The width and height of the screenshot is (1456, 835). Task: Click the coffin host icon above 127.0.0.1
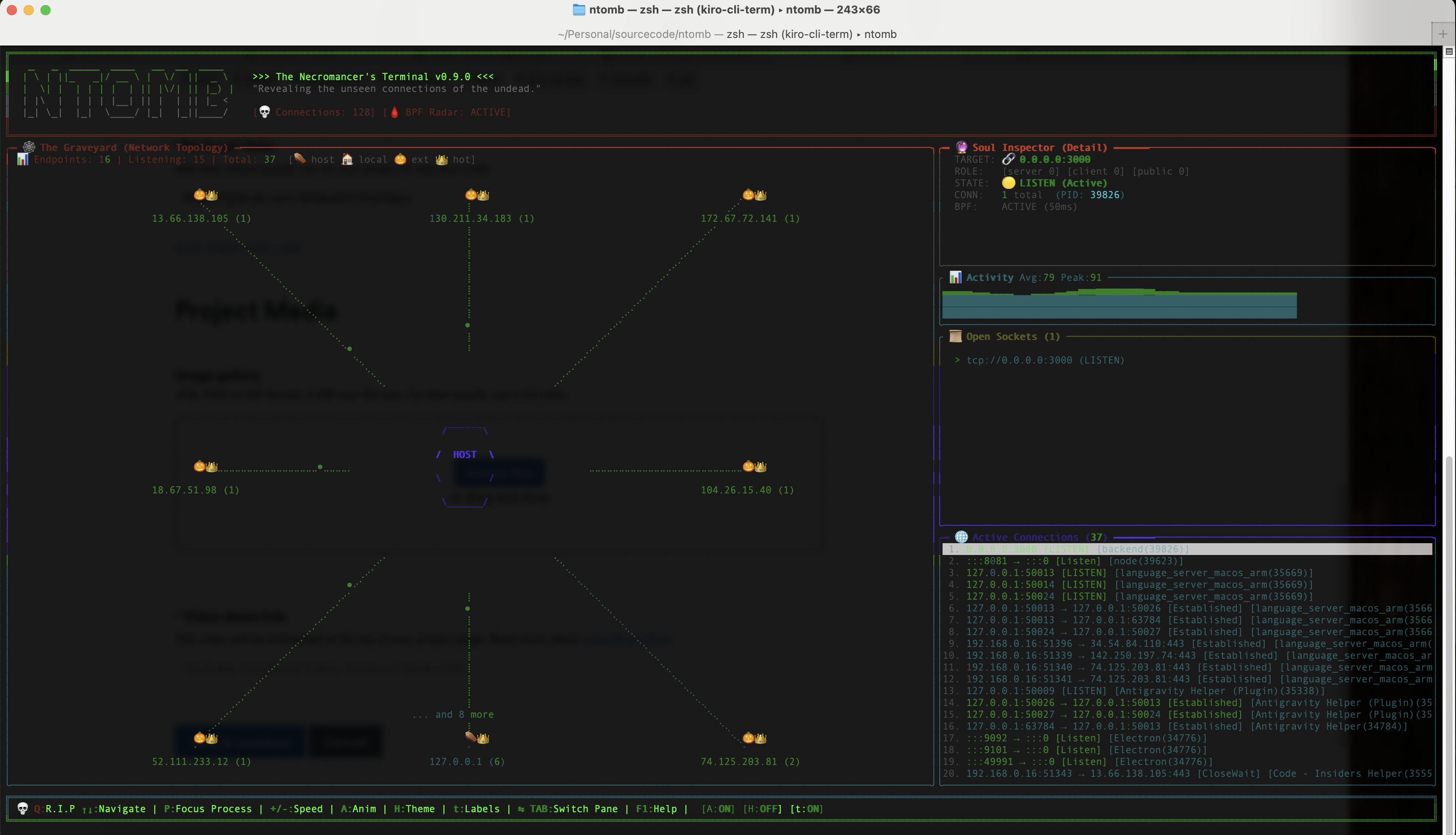[x=470, y=737]
